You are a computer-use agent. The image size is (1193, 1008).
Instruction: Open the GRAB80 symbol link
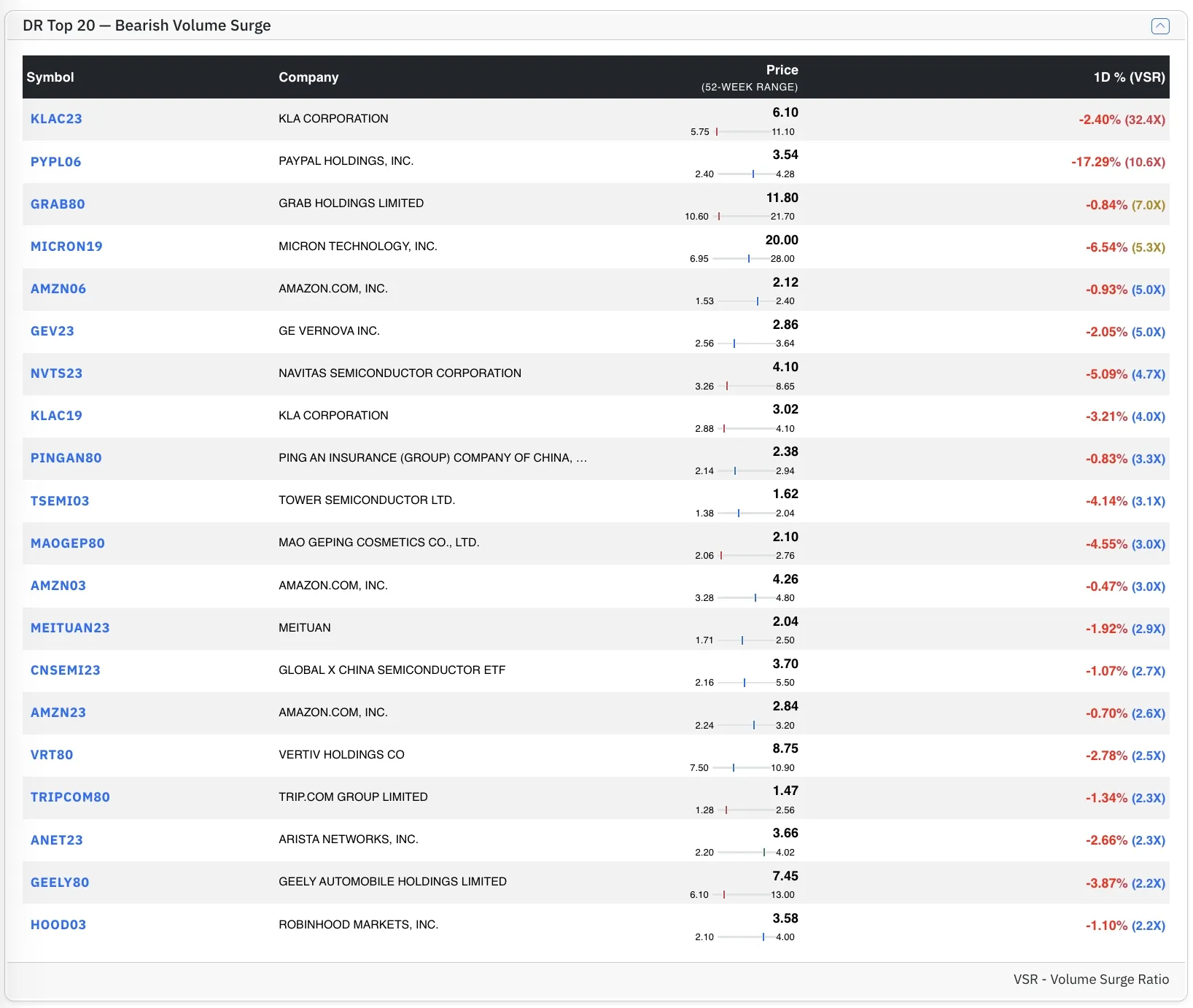coord(58,204)
